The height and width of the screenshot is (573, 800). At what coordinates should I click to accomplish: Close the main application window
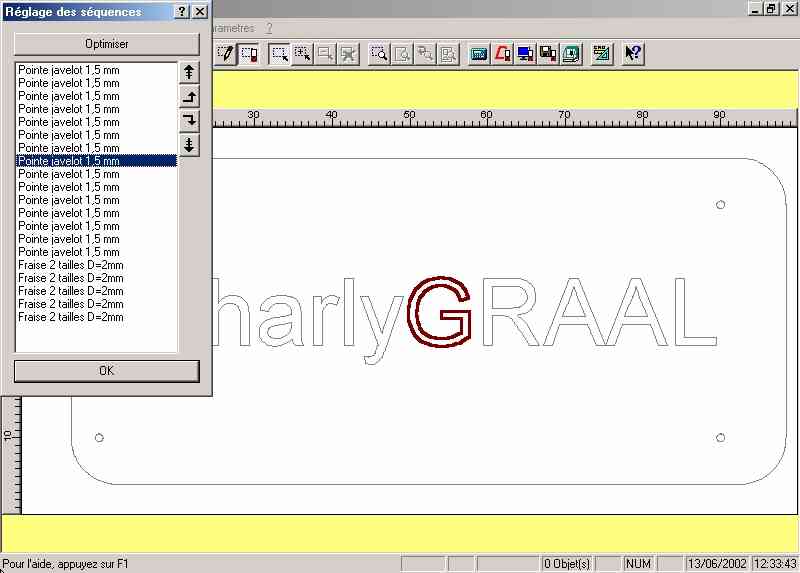point(789,9)
